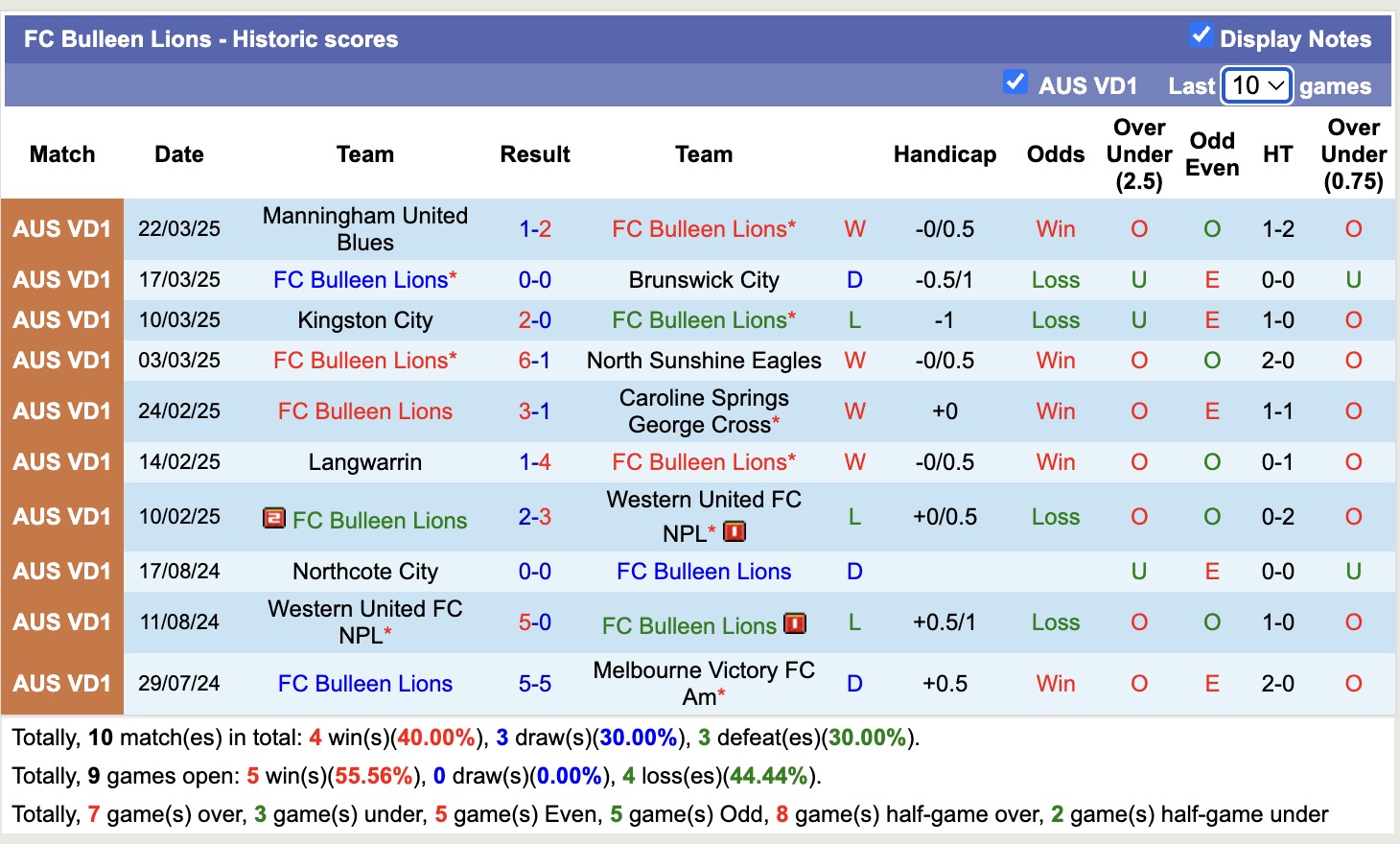
Task: Open Melbourne Victory FC Am team link
Action: point(703,683)
